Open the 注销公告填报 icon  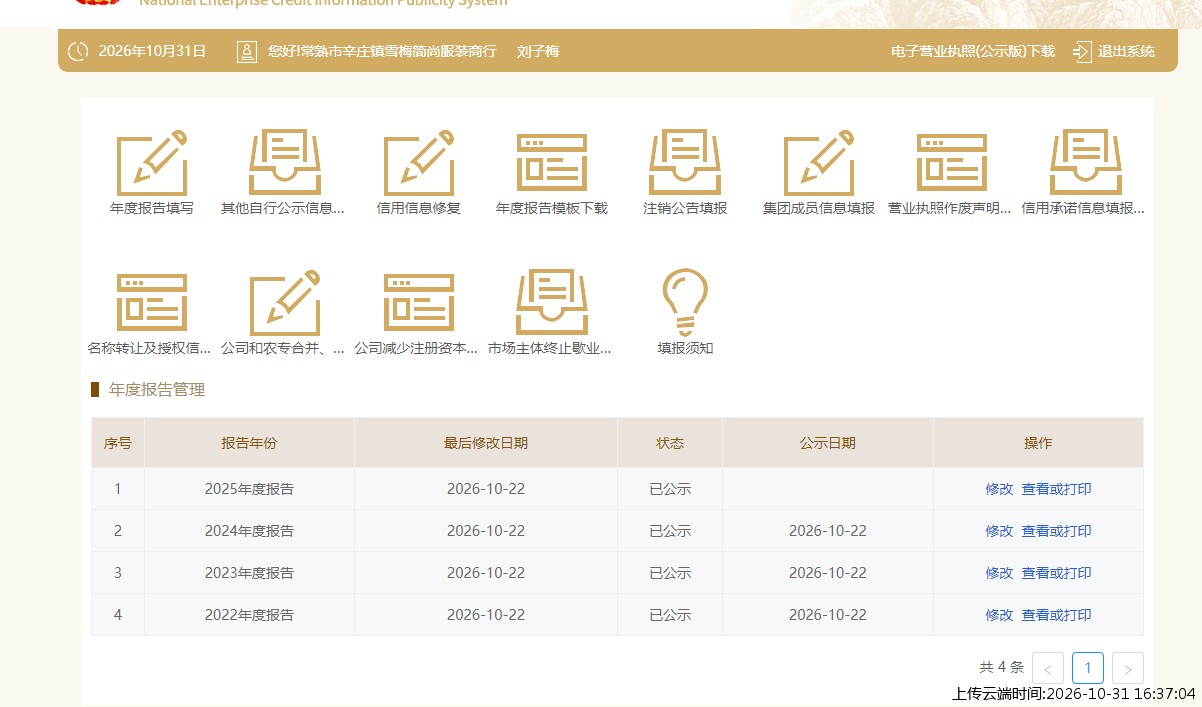(x=685, y=162)
